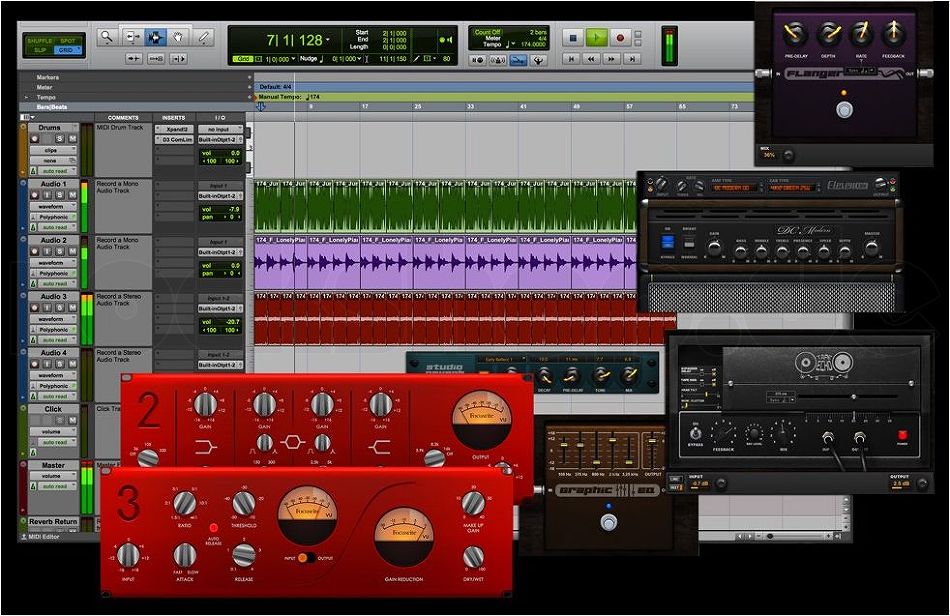Open the Xpand!2 insert on Drums
This screenshot has width=950, height=616.
[x=178, y=129]
